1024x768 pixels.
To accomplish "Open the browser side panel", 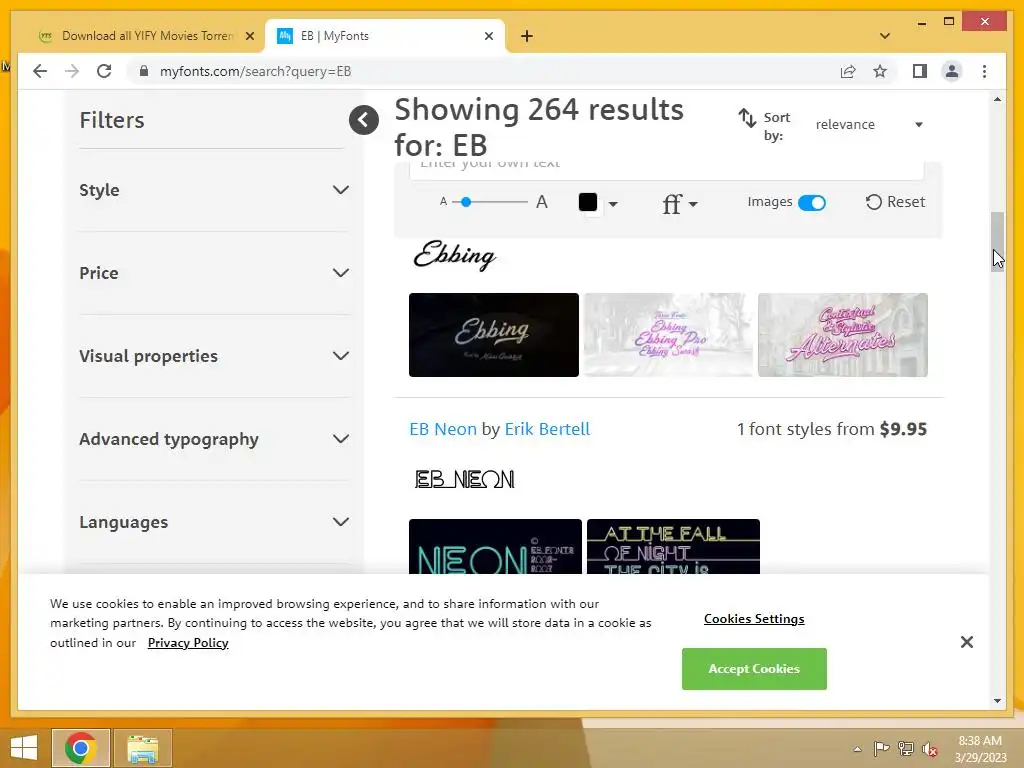I will click(920, 71).
